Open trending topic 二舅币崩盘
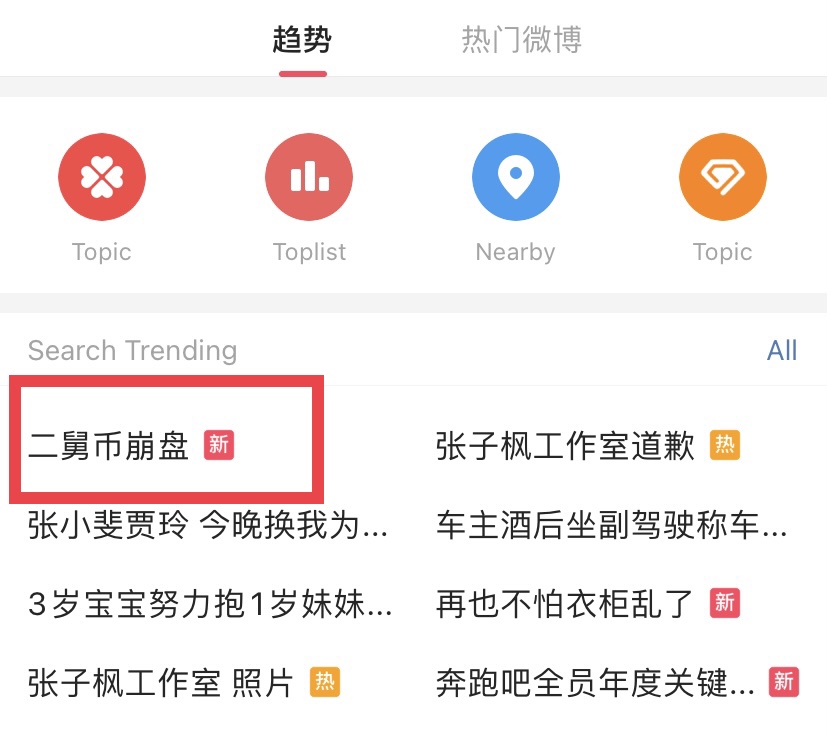 [x=108, y=446]
